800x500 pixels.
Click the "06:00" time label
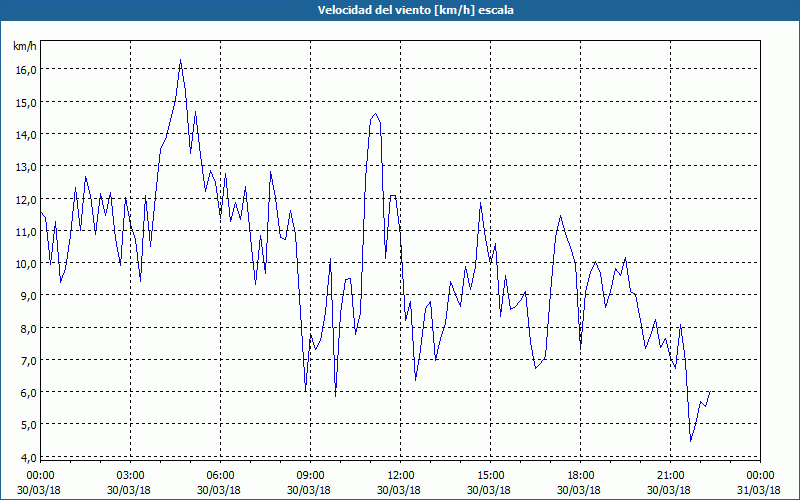[220, 476]
